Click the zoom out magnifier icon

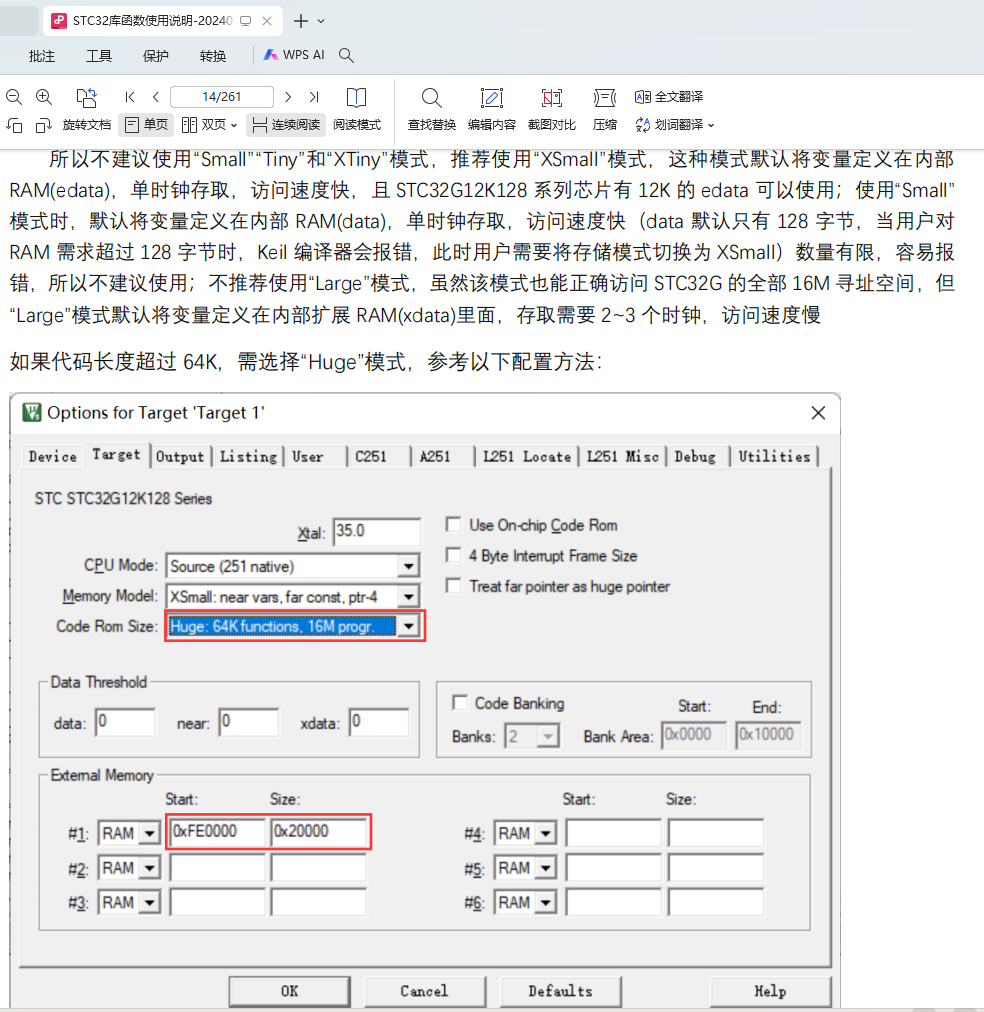coord(14,97)
